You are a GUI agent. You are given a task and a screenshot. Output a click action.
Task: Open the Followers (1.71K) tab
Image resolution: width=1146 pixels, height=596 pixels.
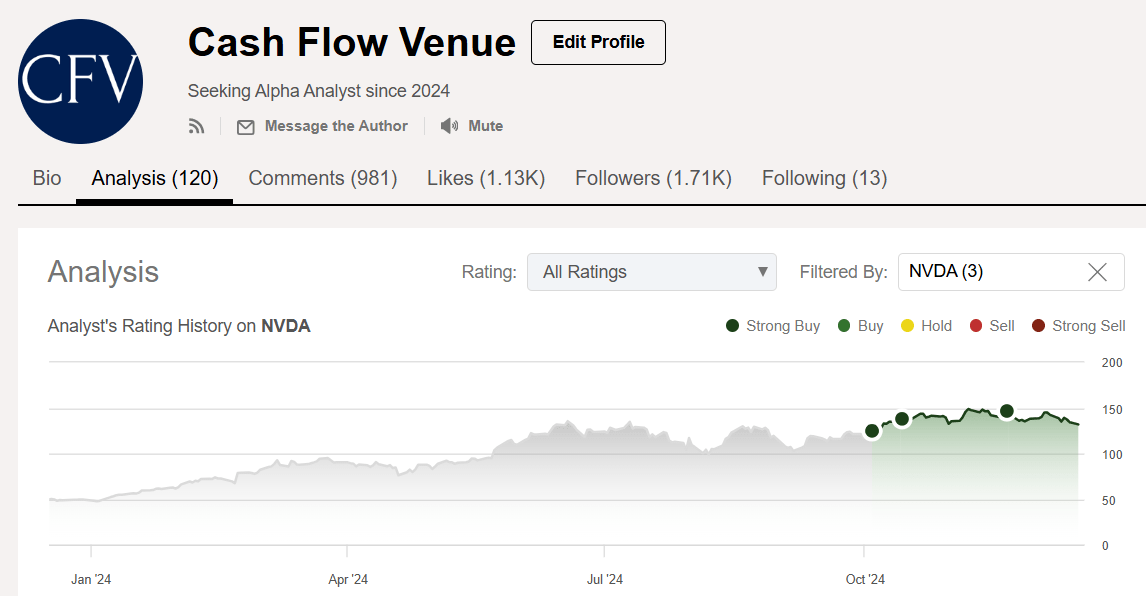click(653, 178)
